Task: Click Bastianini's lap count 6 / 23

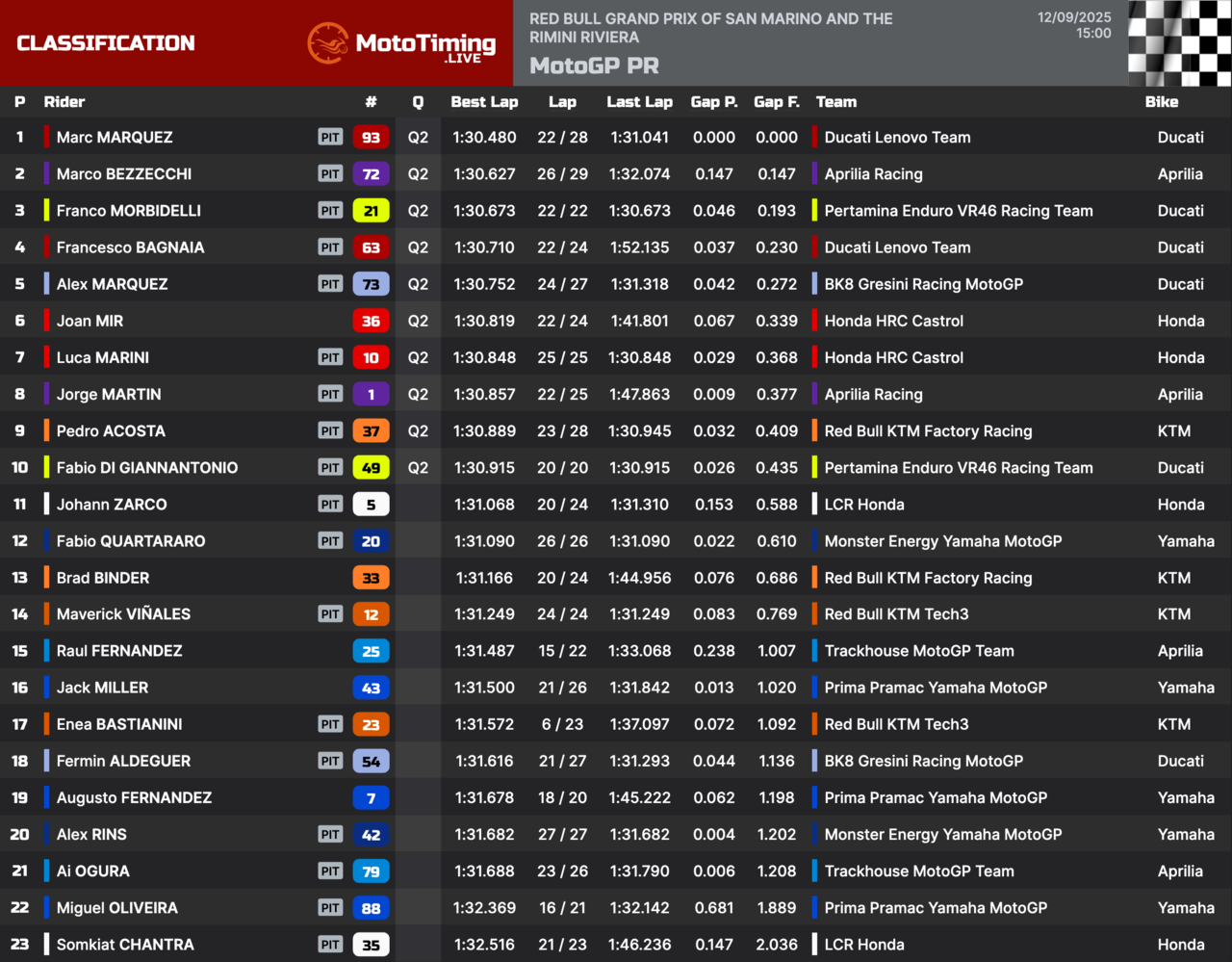Action: click(x=562, y=724)
